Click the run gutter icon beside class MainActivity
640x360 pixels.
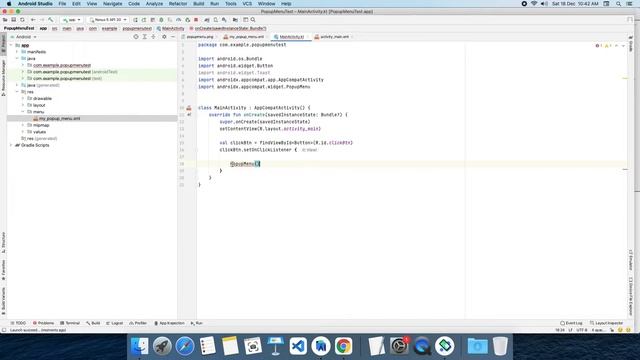coord(189,108)
